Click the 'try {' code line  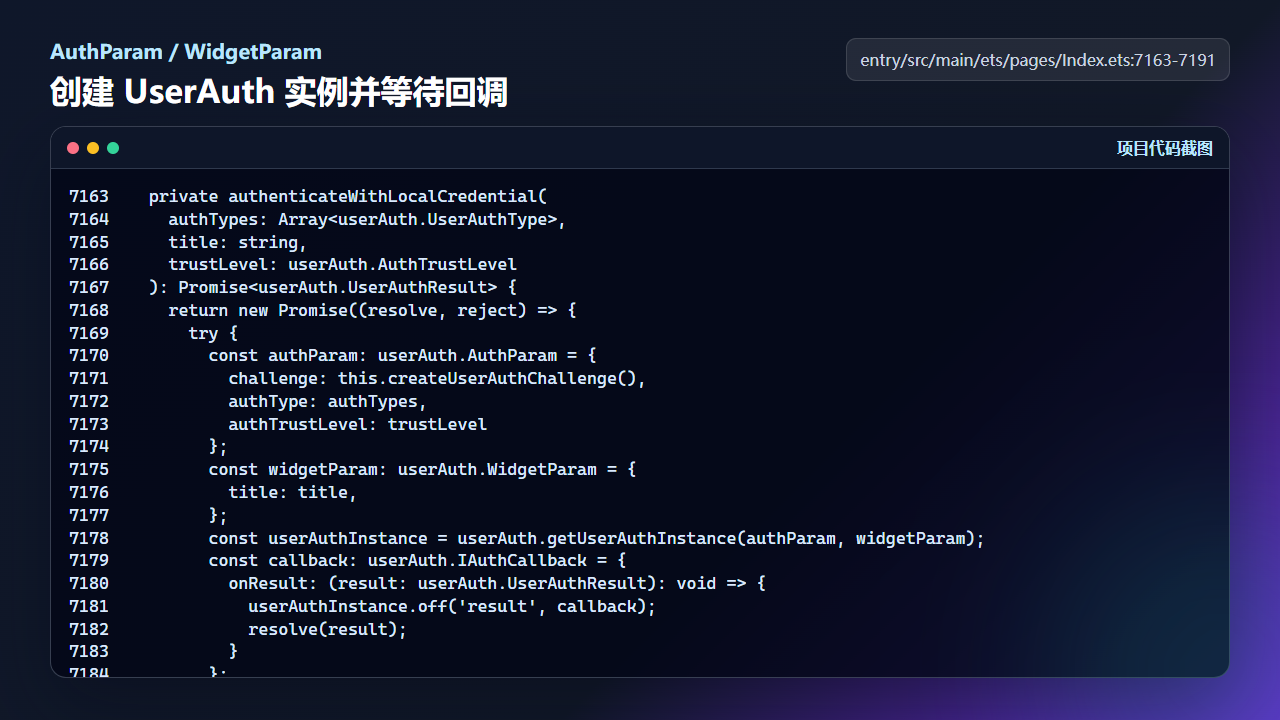[x=214, y=333]
